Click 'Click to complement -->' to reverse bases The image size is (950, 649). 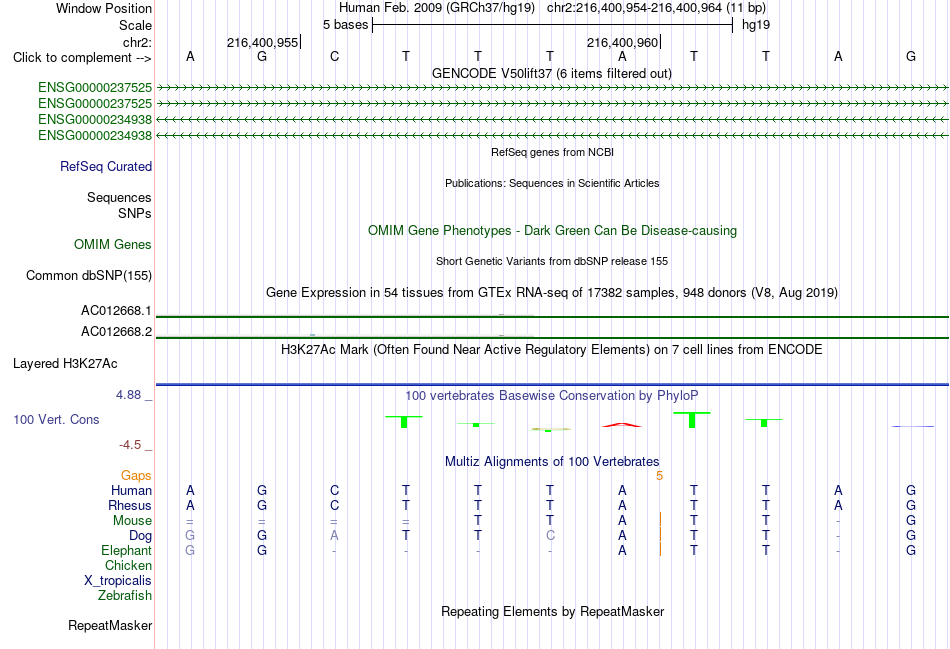82,58
